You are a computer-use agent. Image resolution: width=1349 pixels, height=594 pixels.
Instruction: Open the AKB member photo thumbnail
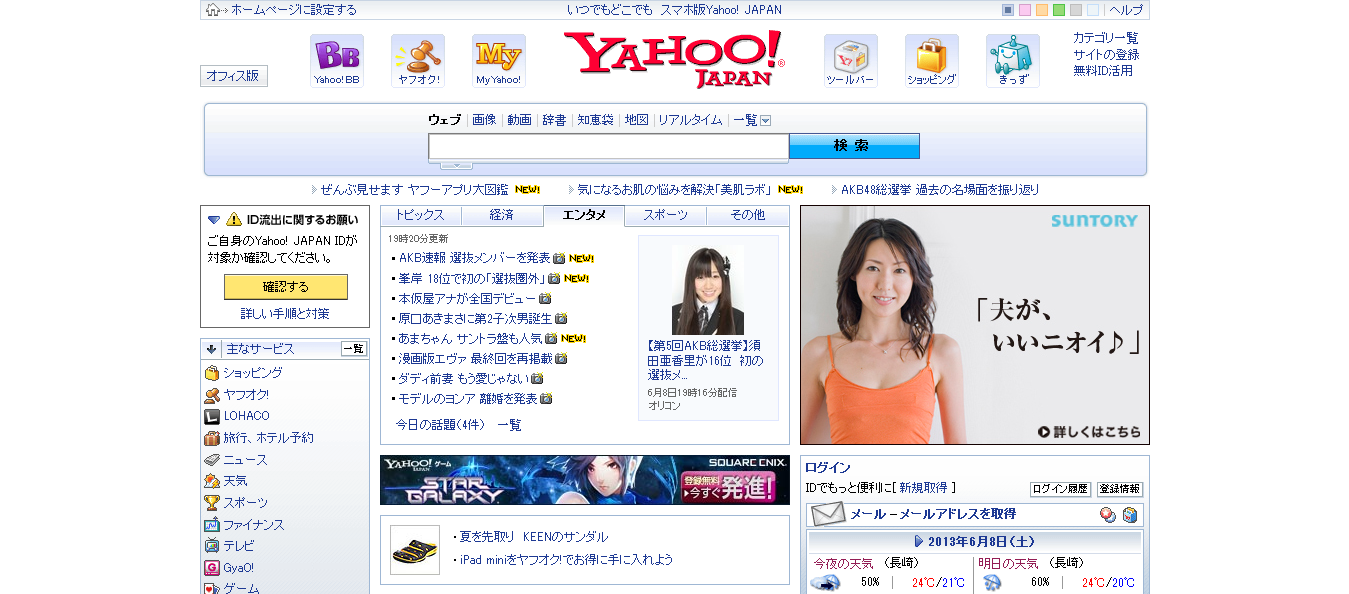[708, 290]
